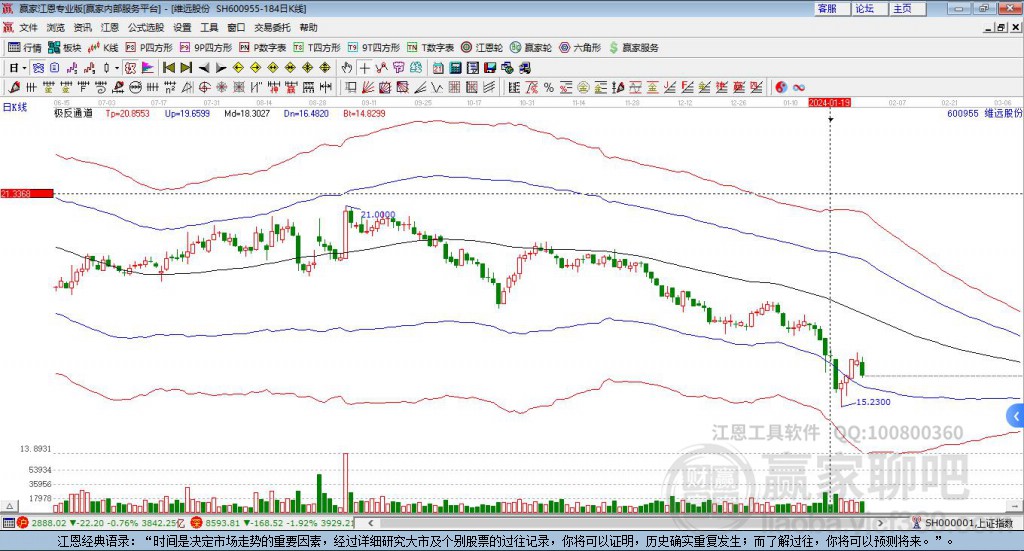The image size is (1024, 551).
Task: Open the 江恩轮 Gann wheel tool
Action: point(482,48)
